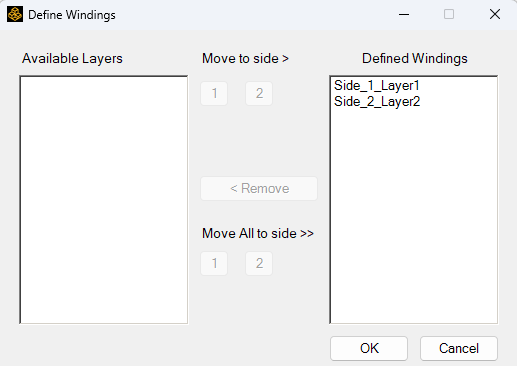Click the disabled maximize window button

pos(449,14)
